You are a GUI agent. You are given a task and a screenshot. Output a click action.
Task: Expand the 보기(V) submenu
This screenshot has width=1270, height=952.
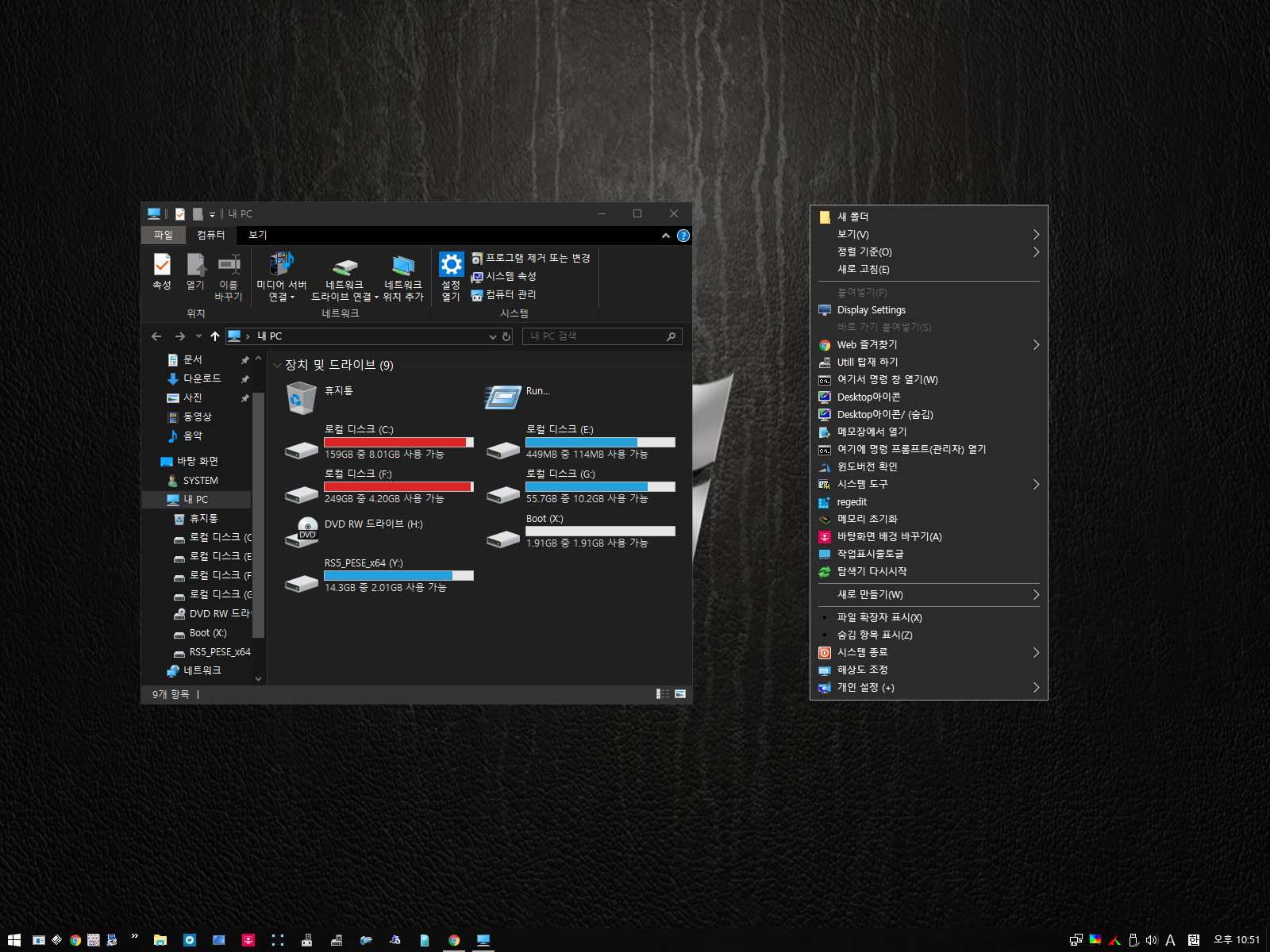tap(929, 234)
